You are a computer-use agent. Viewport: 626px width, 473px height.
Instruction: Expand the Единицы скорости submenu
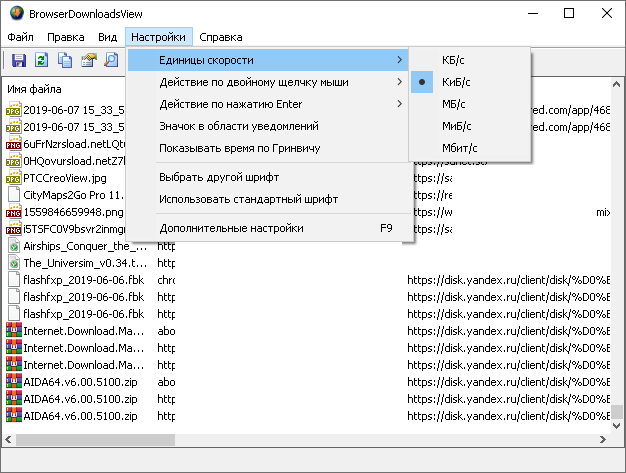point(268,60)
